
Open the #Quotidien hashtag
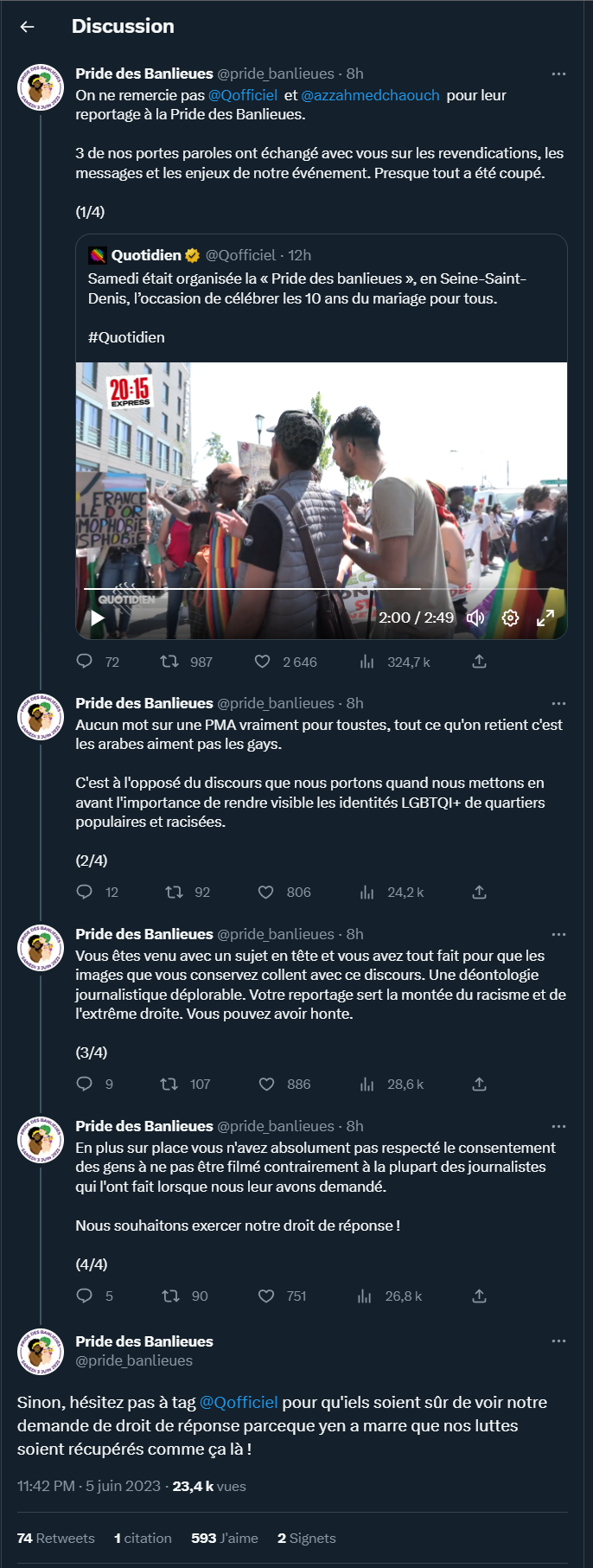(x=126, y=337)
